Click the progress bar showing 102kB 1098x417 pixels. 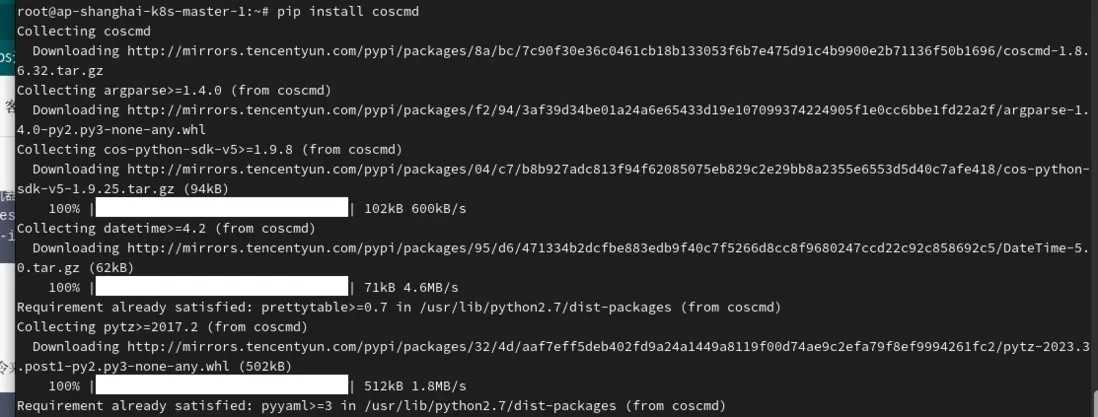[x=221, y=209]
